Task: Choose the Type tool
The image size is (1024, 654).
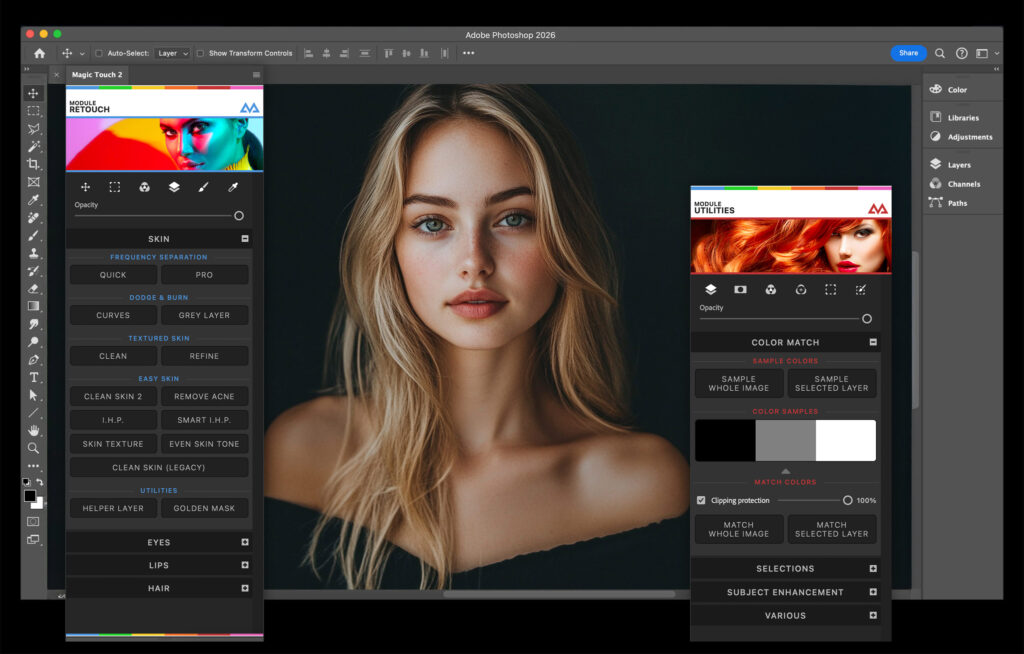Action: (x=33, y=377)
